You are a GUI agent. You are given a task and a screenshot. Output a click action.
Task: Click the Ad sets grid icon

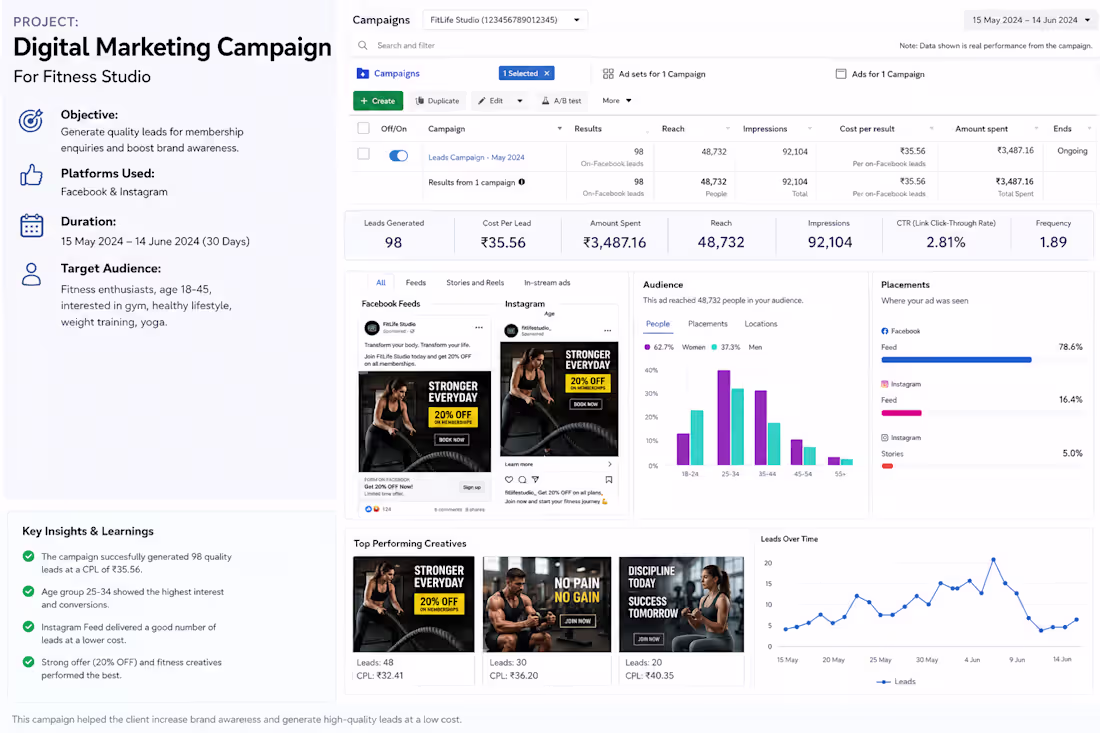coord(608,74)
